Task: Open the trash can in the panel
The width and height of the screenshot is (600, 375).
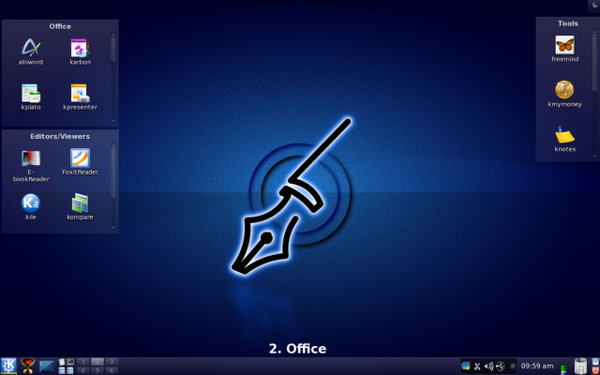Action: (x=580, y=366)
